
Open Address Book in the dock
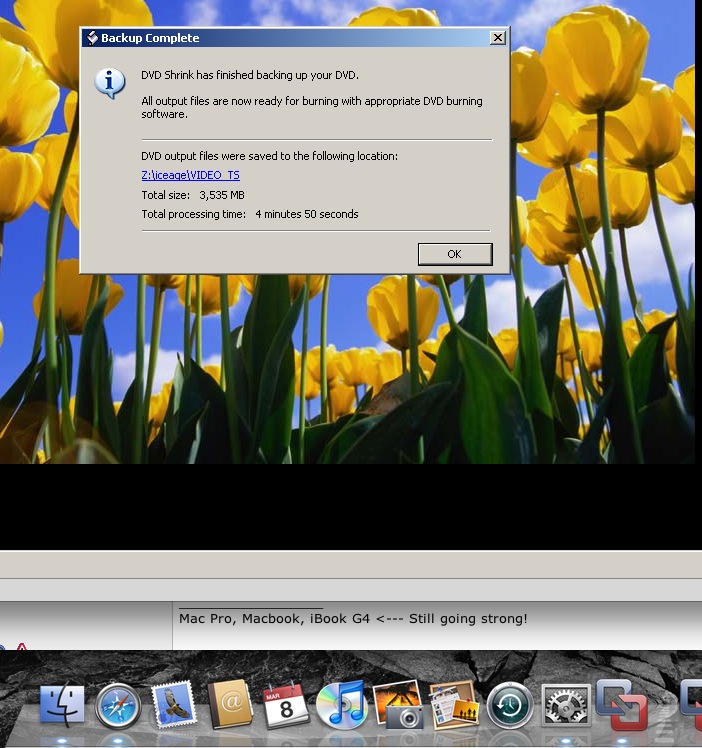click(x=230, y=704)
